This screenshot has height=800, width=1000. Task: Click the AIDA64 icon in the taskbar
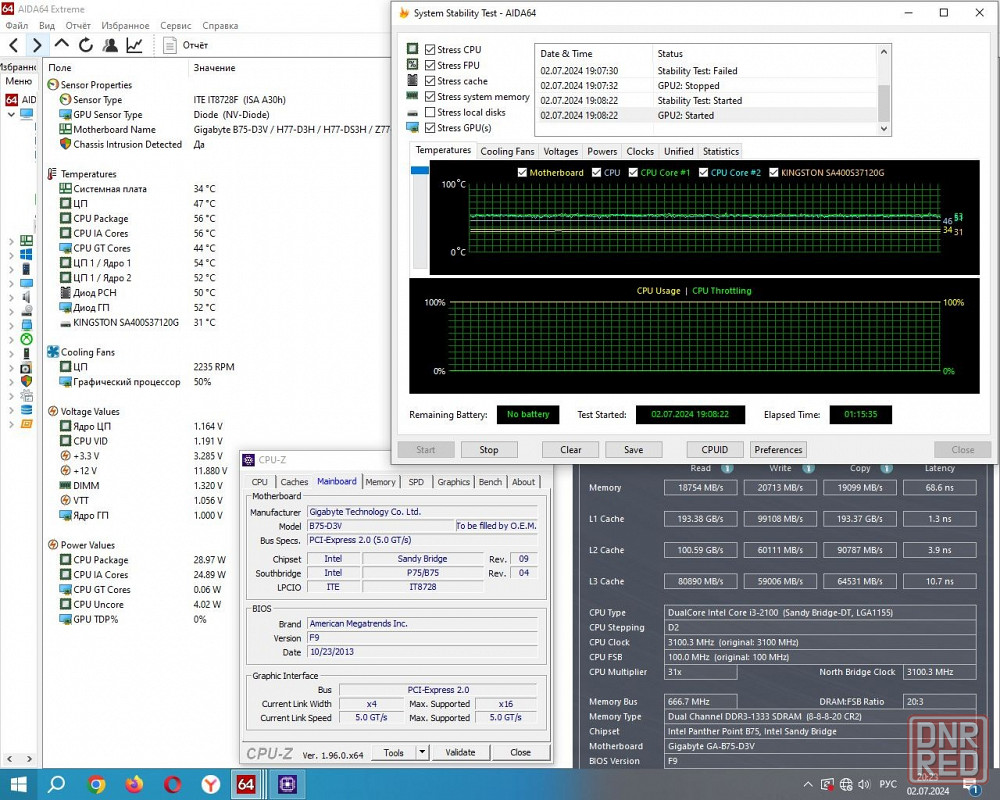point(246,784)
